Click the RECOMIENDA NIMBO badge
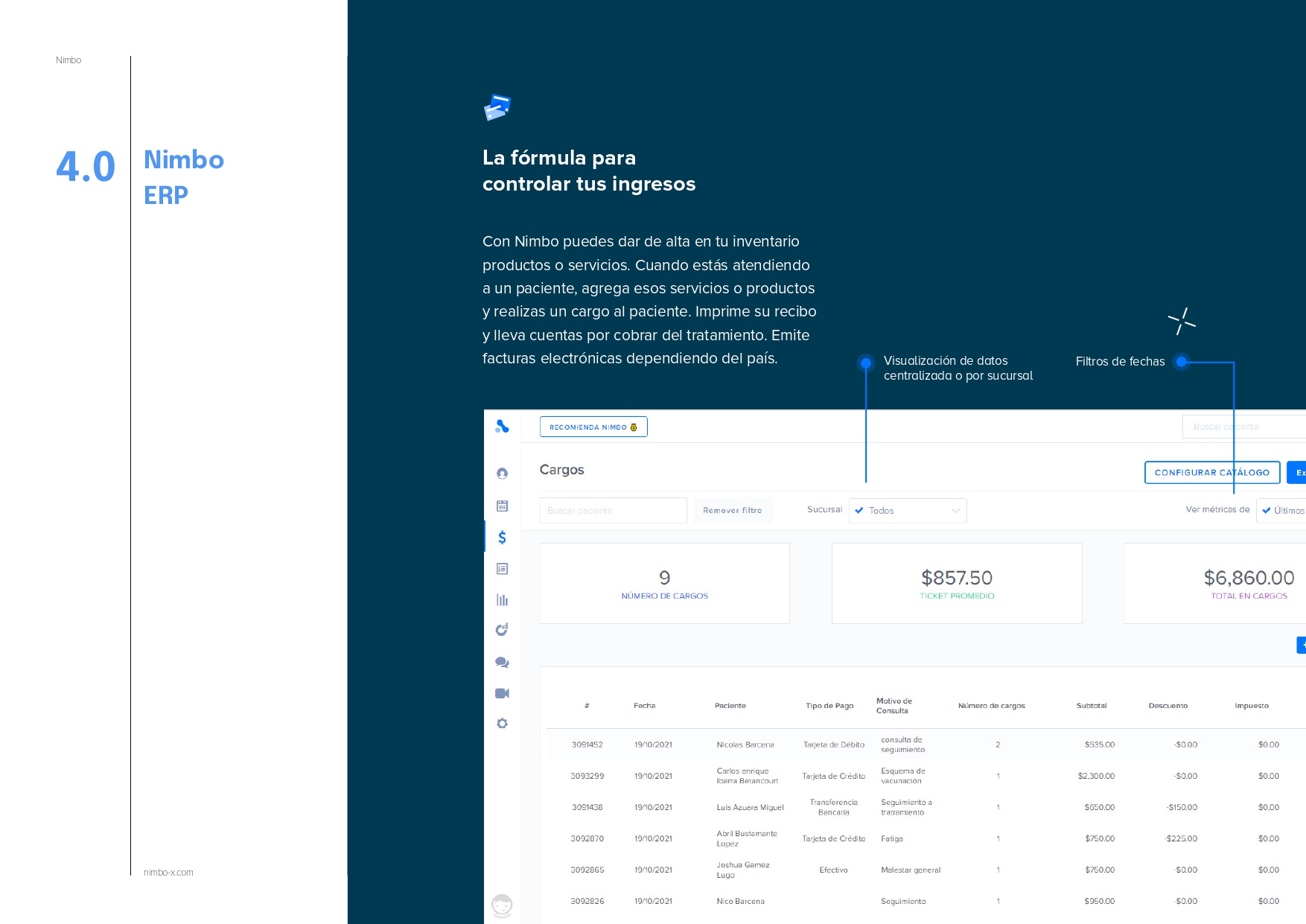The height and width of the screenshot is (924, 1306). (593, 426)
